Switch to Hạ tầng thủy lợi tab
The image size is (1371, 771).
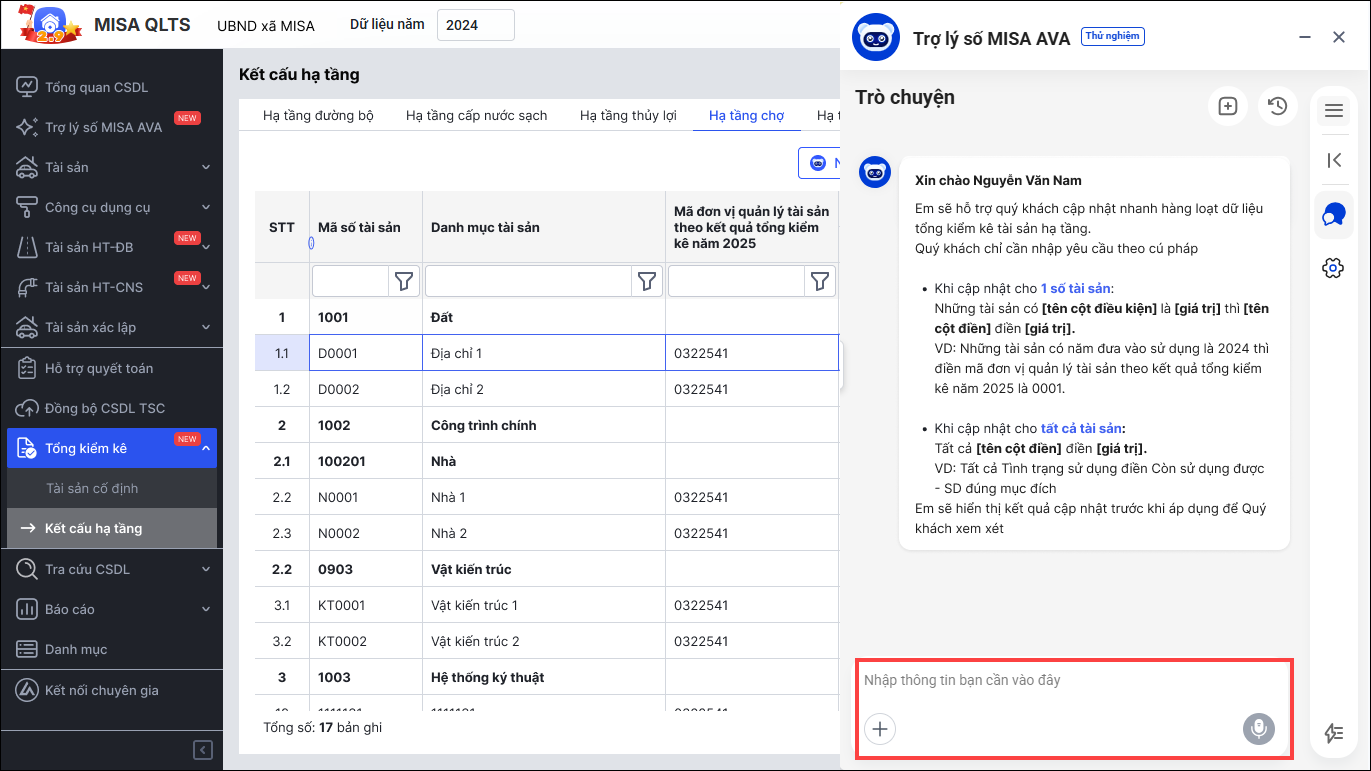coord(628,115)
